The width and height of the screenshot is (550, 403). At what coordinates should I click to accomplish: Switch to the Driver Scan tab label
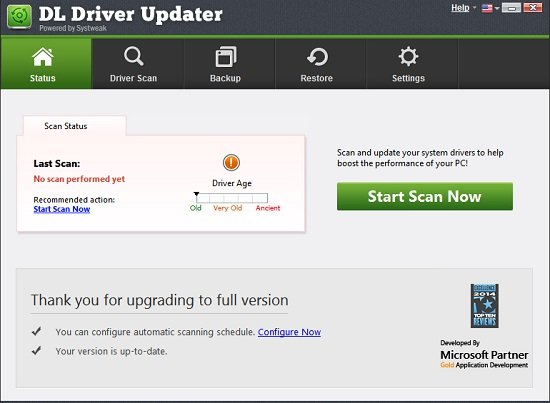coord(133,78)
